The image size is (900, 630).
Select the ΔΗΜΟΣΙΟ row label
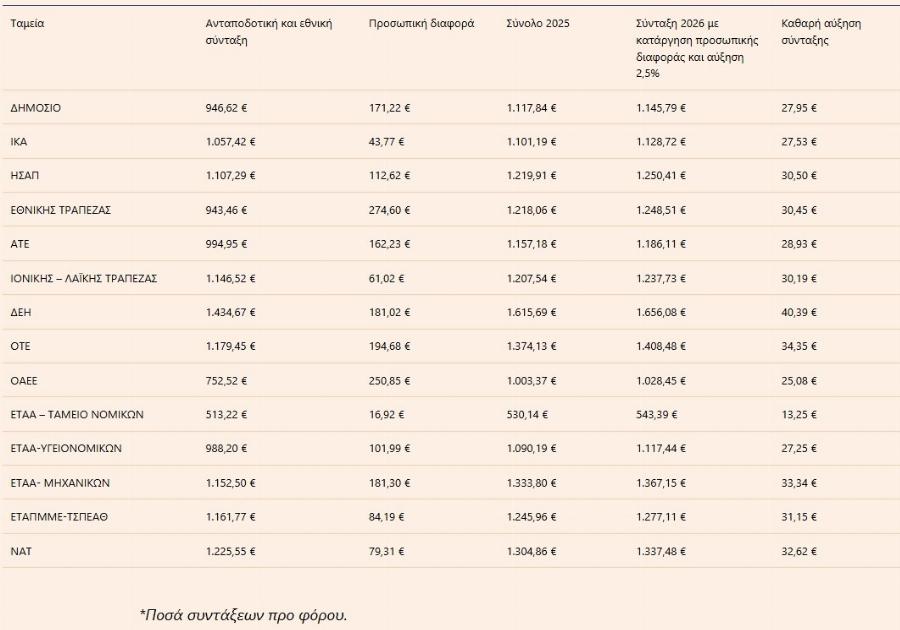[x=35, y=108]
